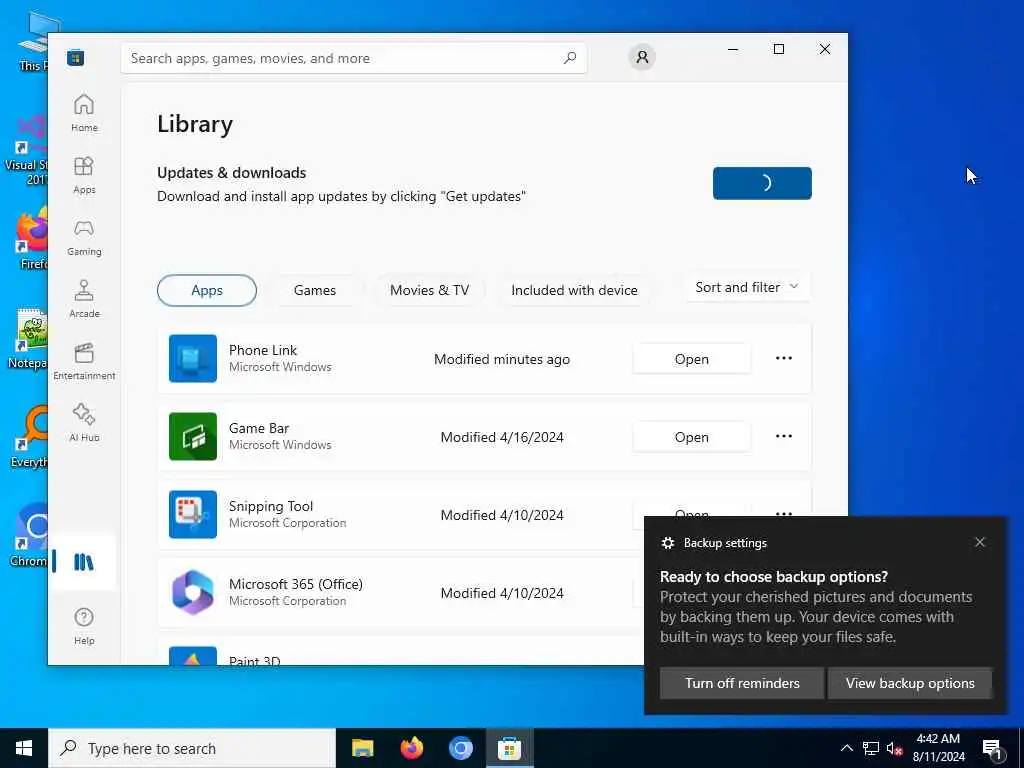This screenshot has width=1024, height=768.
Task: Go to Home in Store sidebar
Action: (x=84, y=113)
